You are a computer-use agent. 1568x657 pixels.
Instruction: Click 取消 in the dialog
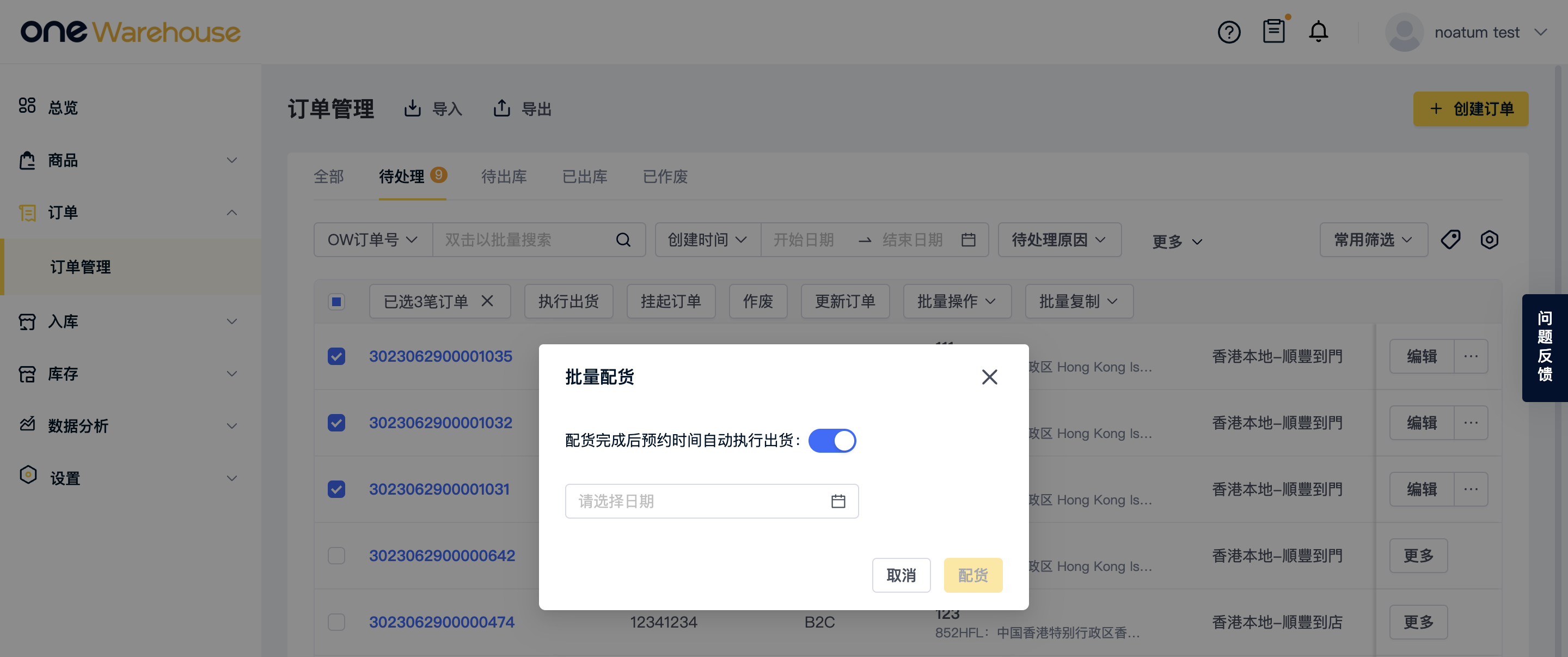[901, 575]
